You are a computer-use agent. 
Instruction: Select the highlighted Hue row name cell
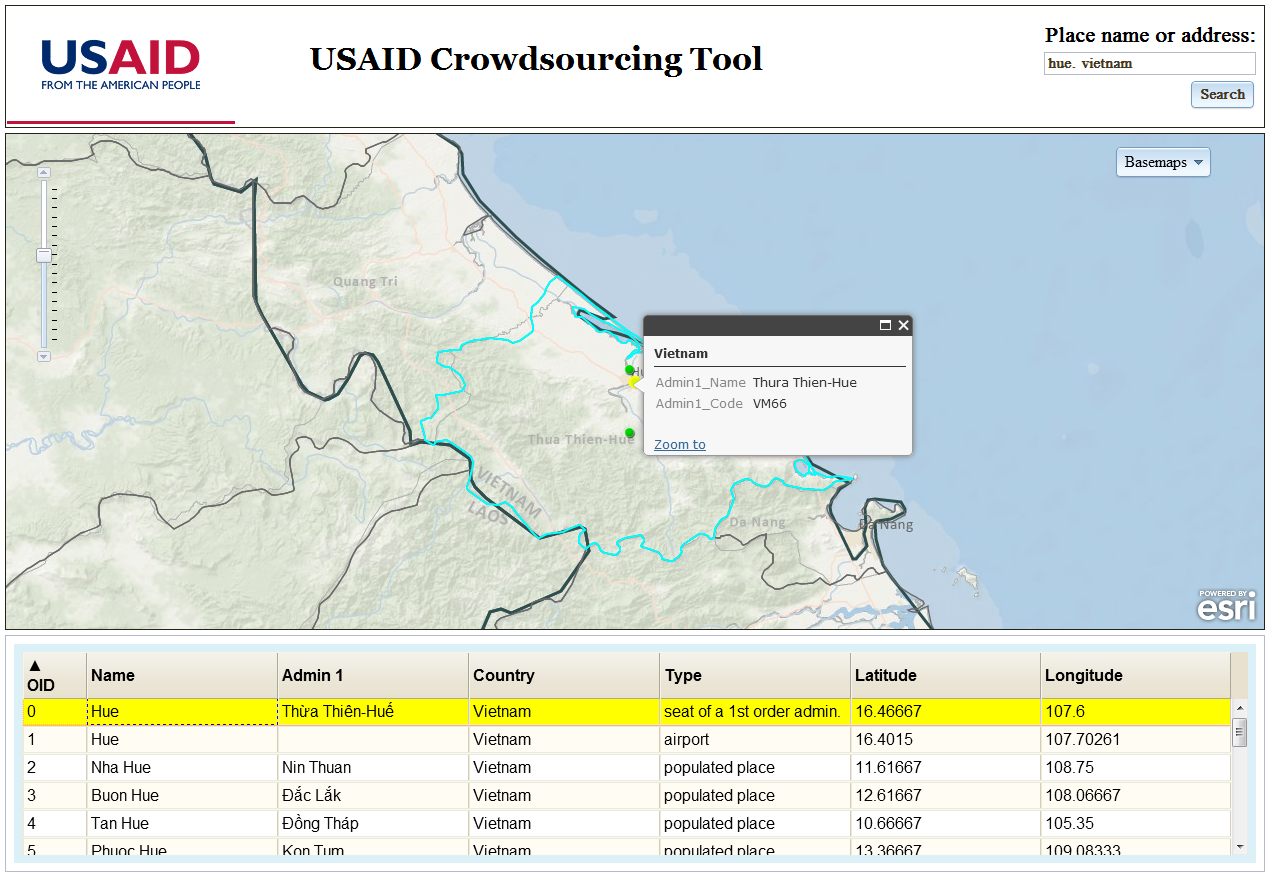tap(182, 712)
